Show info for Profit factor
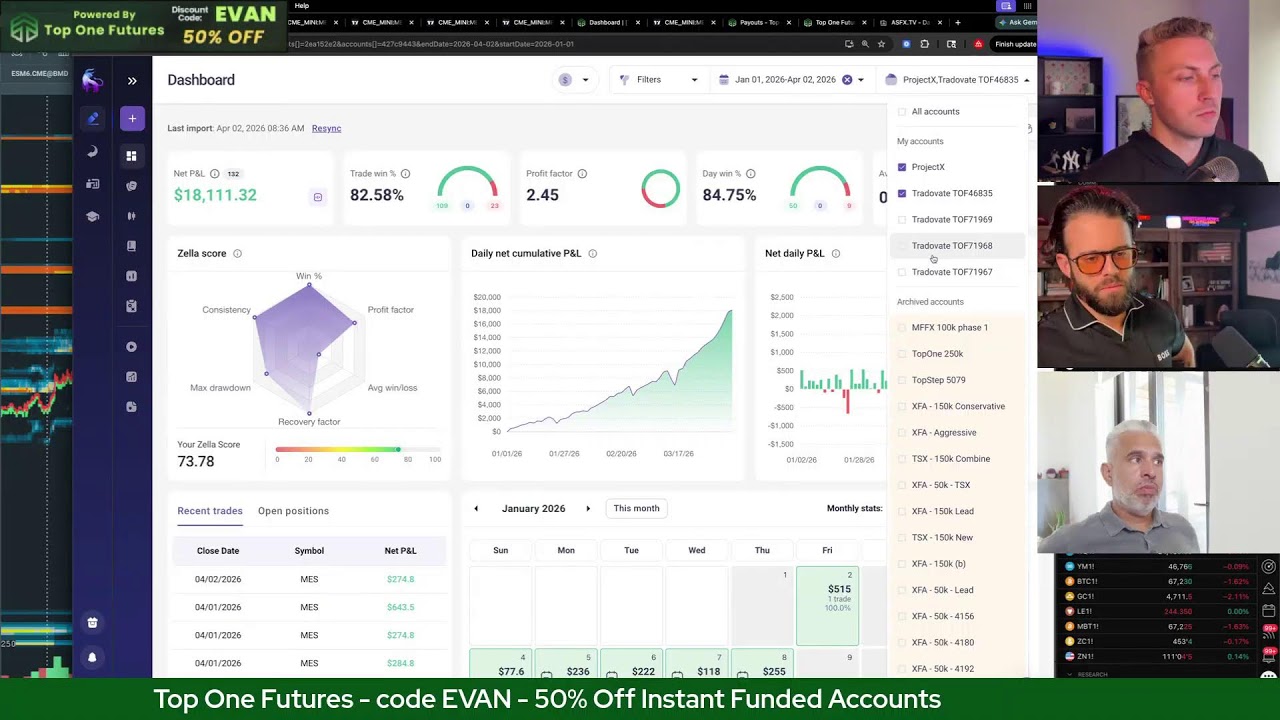The height and width of the screenshot is (720, 1280). click(582, 174)
